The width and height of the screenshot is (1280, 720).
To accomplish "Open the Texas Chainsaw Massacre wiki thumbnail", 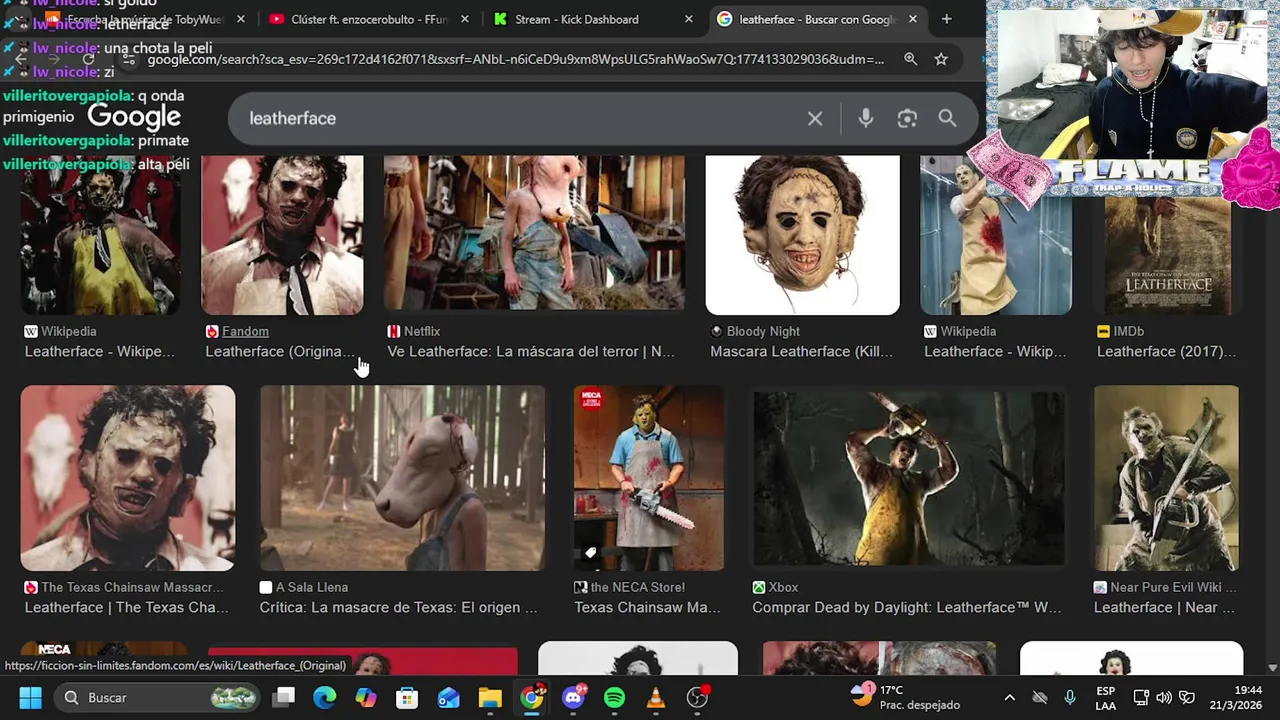I will tap(128, 478).
